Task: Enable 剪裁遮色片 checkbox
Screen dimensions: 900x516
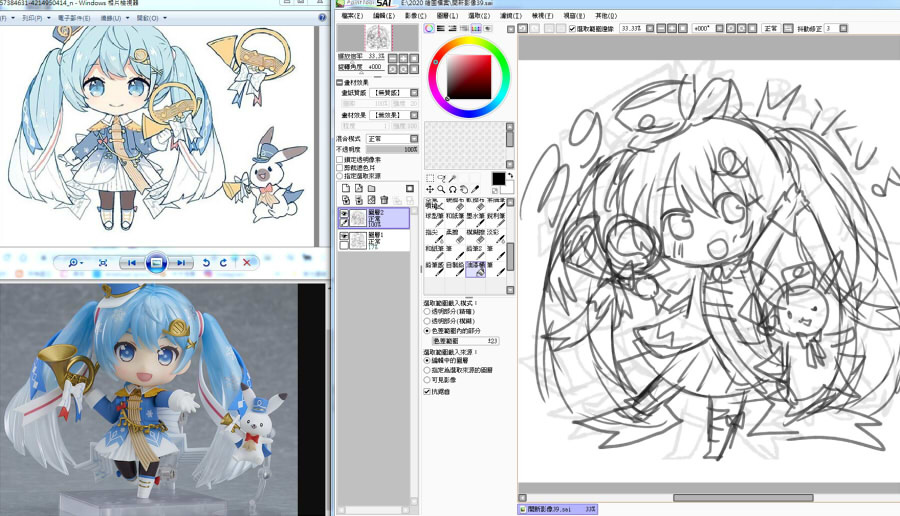Action: click(x=340, y=168)
